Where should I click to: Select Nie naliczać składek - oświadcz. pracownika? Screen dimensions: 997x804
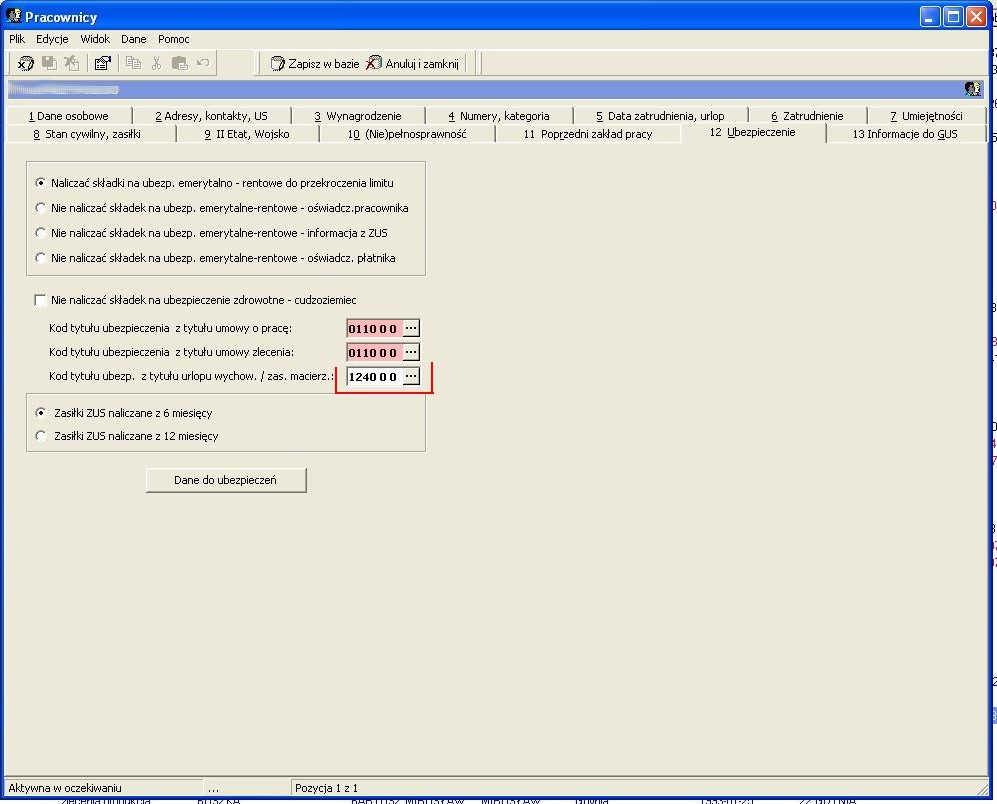tap(222, 208)
